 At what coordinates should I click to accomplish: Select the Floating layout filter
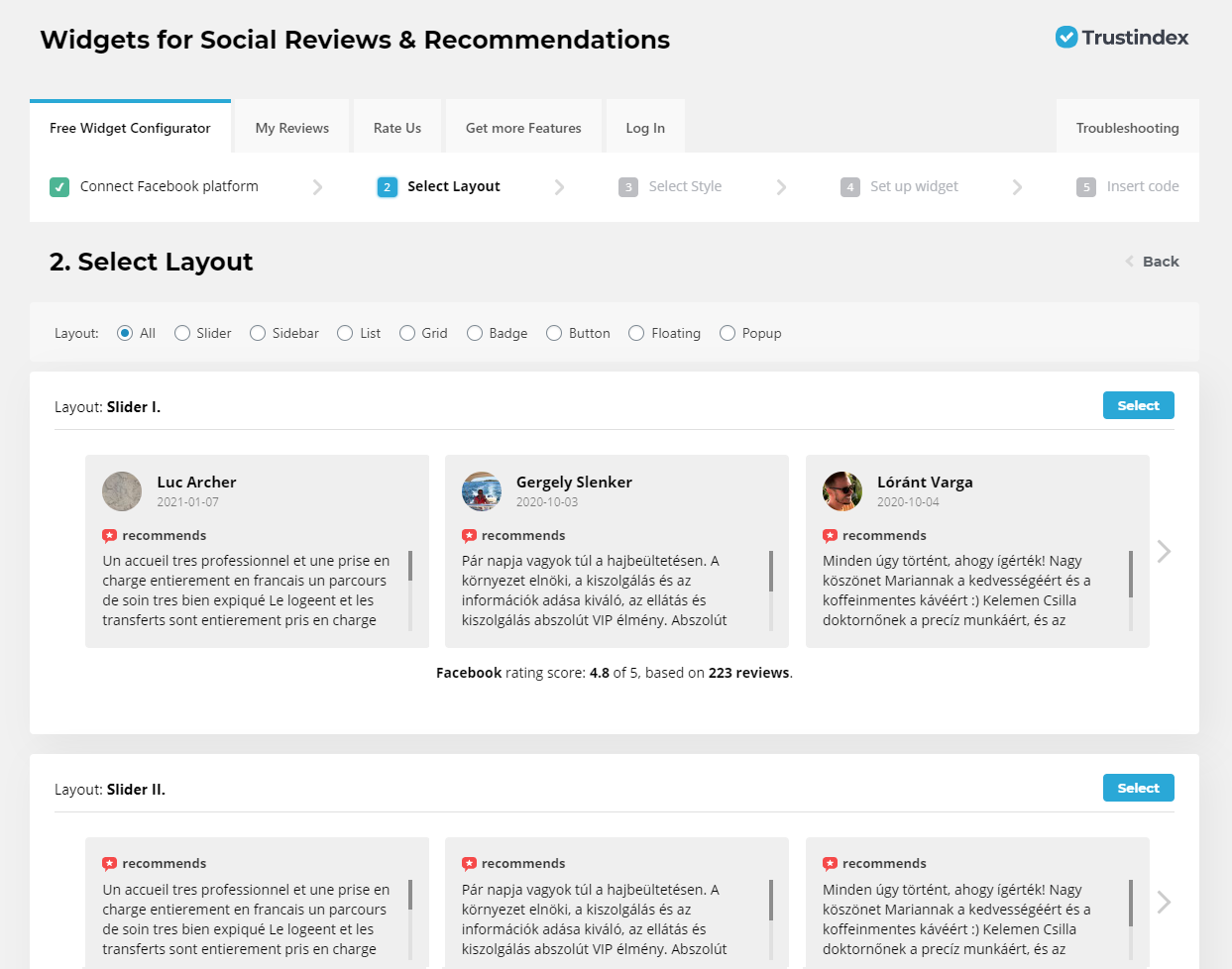tap(636, 333)
